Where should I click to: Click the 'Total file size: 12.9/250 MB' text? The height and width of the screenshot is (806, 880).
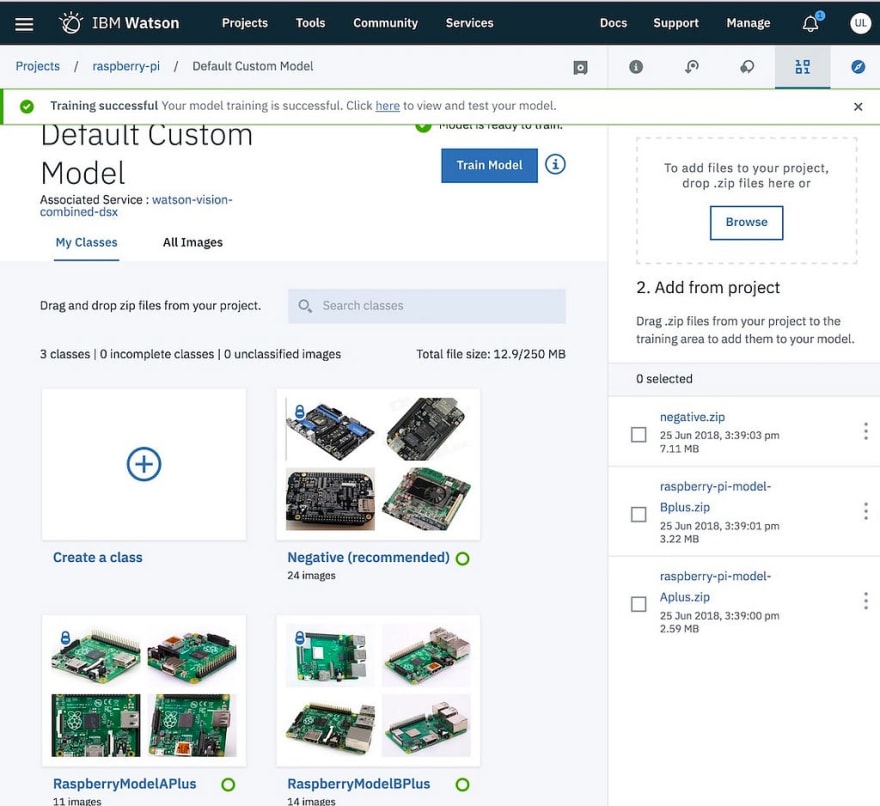pos(491,354)
